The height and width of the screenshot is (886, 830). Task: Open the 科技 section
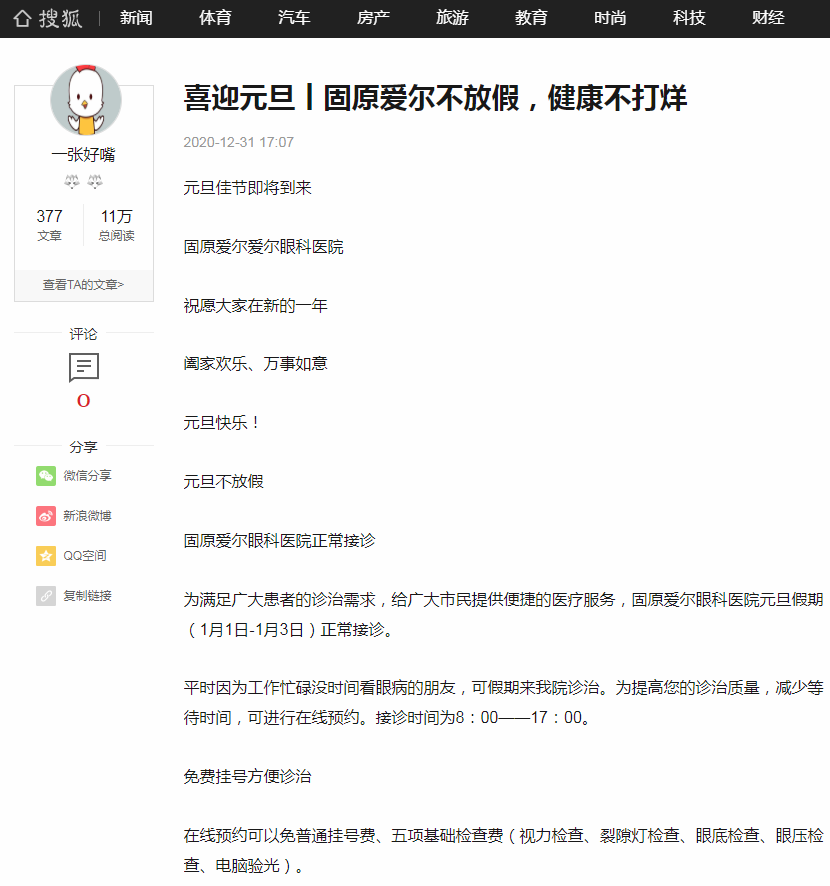pyautogui.click(x=689, y=18)
